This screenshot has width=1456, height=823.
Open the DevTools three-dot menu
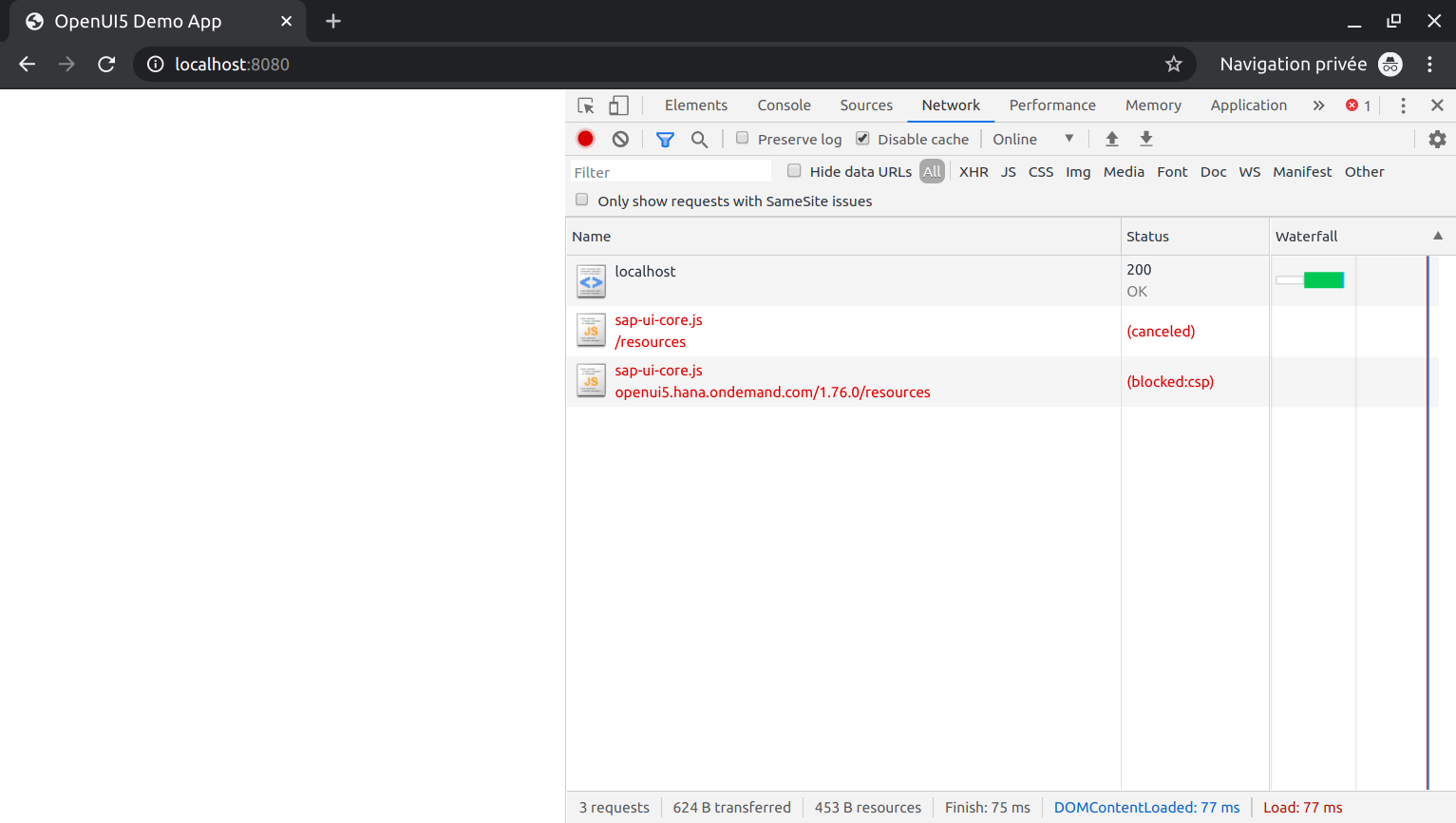click(x=1403, y=105)
